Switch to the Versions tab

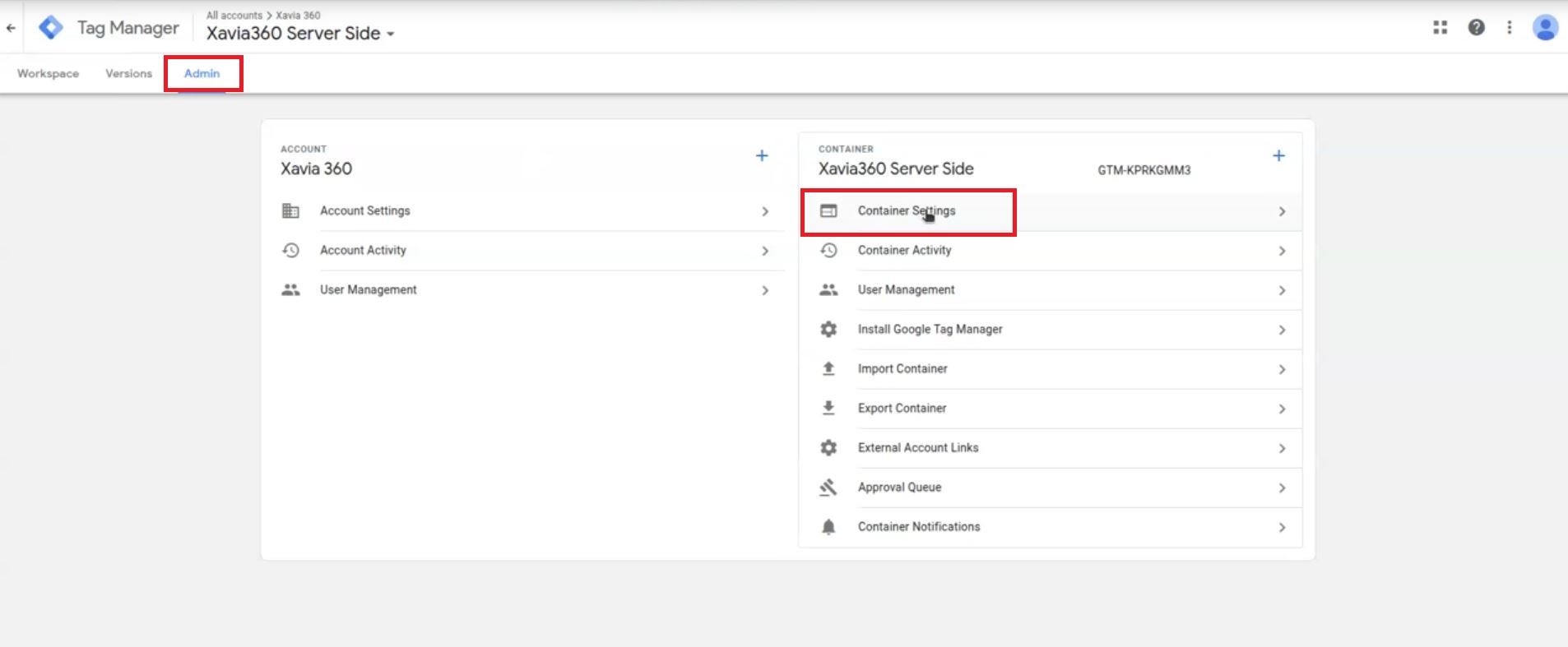click(128, 73)
